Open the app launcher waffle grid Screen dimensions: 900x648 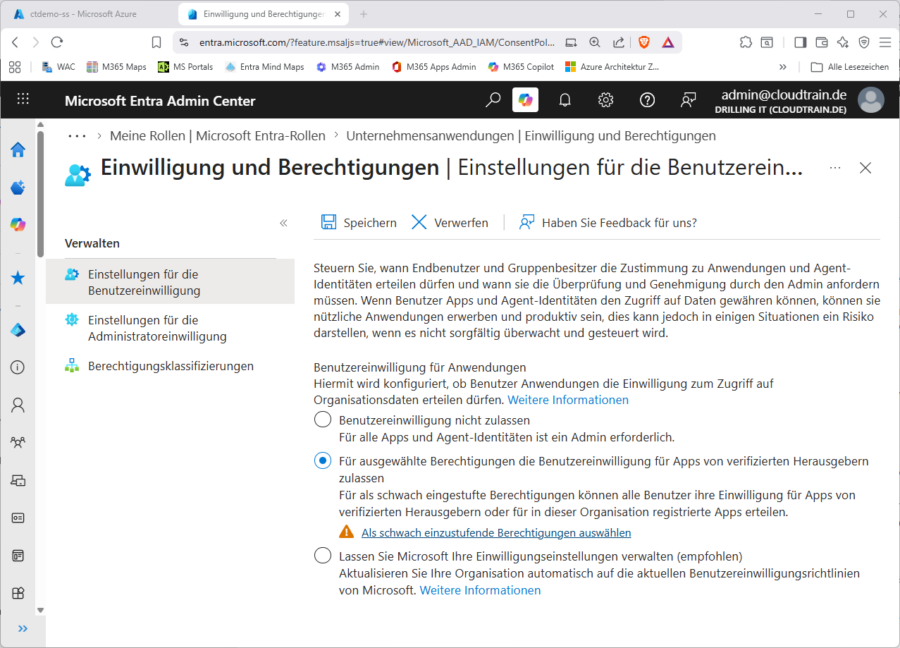pos(23,99)
